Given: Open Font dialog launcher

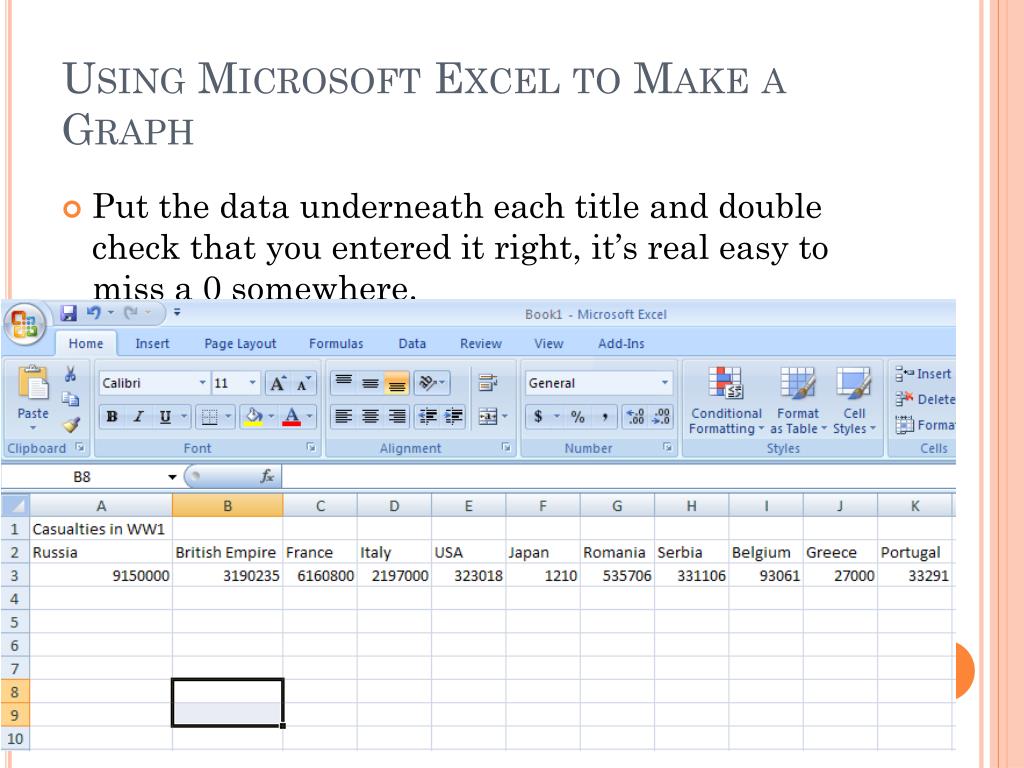Looking at the screenshot, I should pyautogui.click(x=311, y=447).
